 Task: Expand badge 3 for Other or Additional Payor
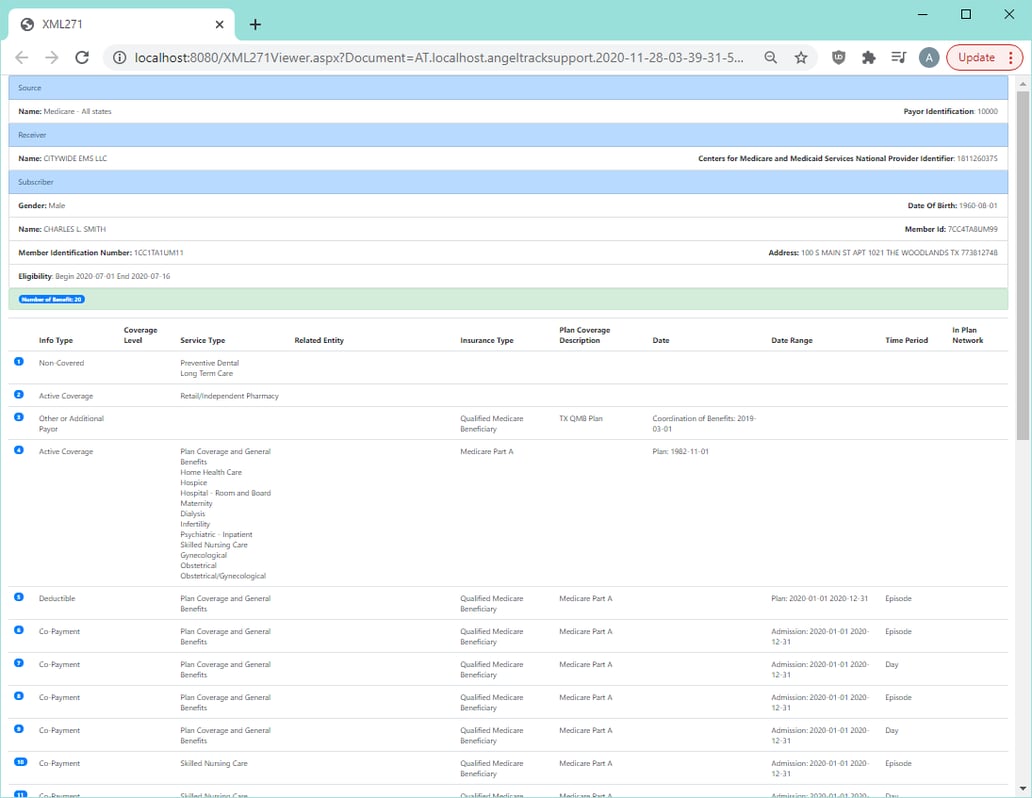[18, 417]
